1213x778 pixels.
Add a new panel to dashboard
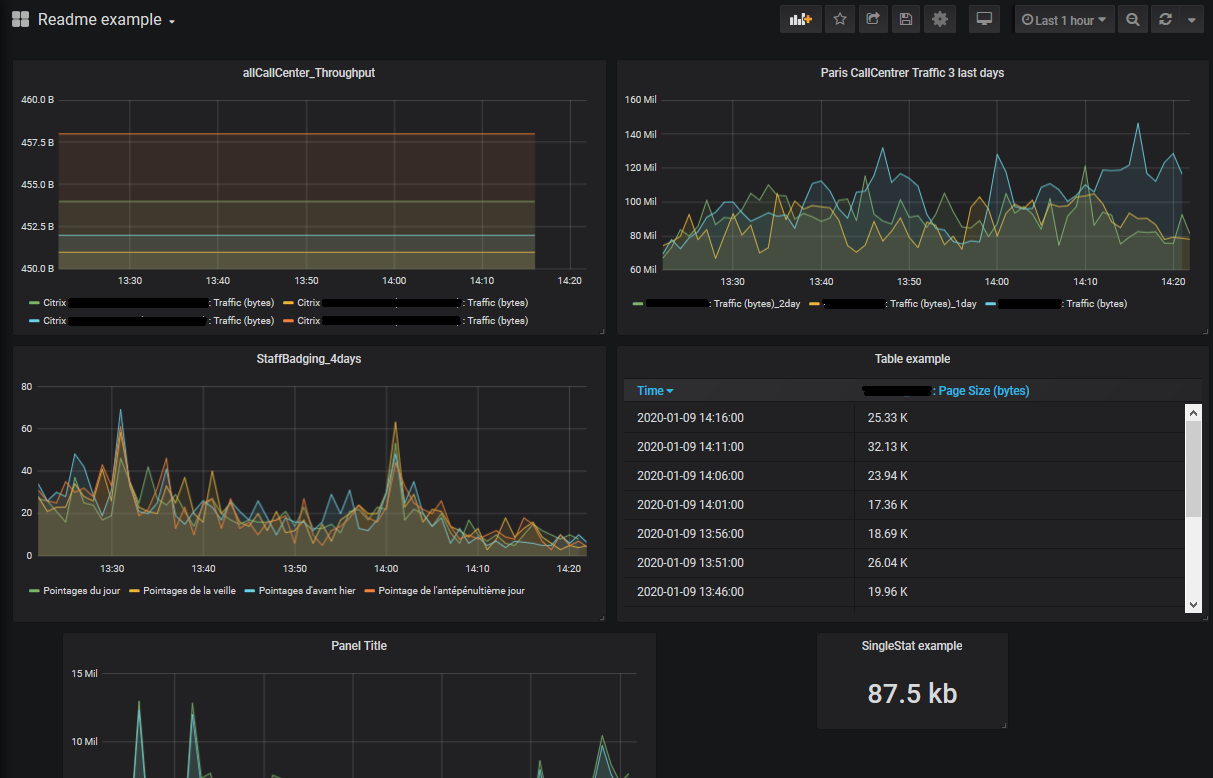click(x=800, y=19)
